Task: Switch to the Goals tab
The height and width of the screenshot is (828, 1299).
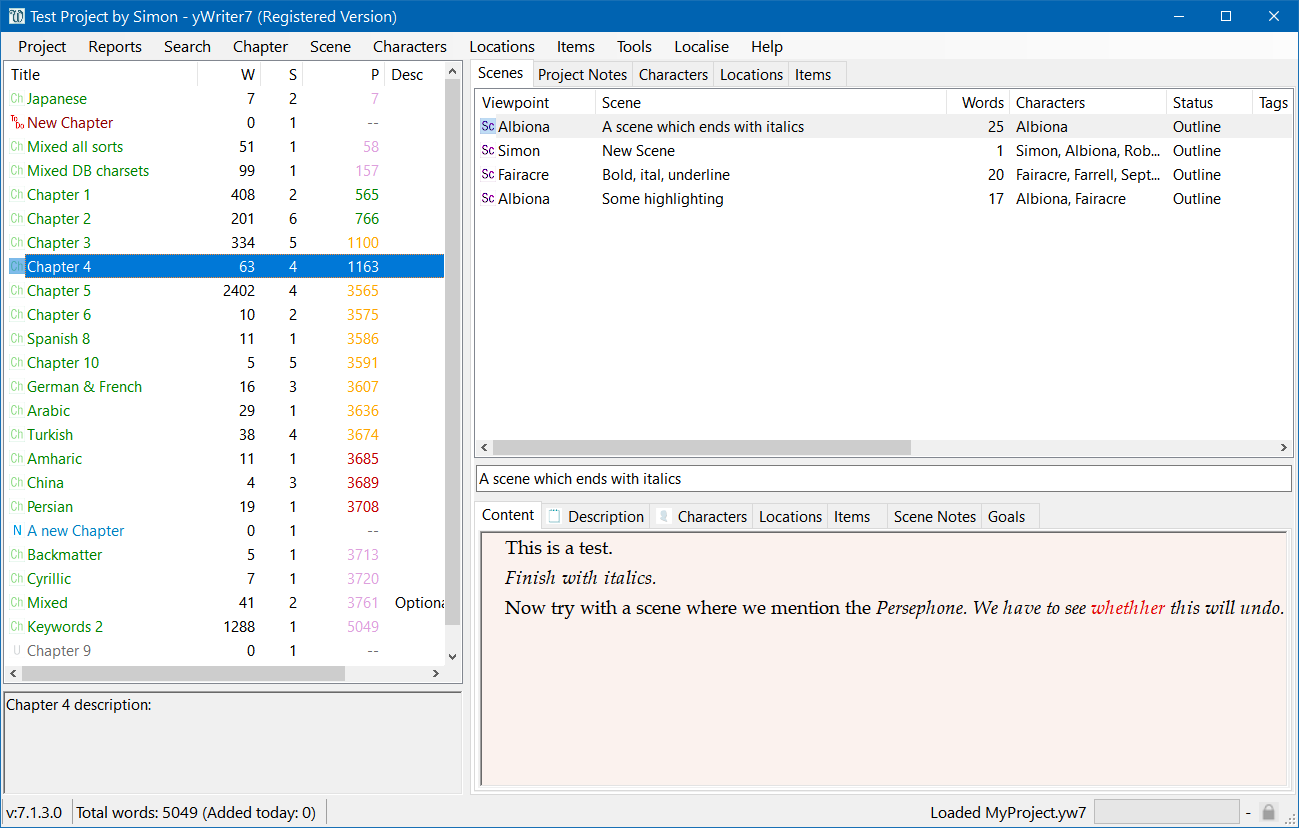Action: click(x=1006, y=517)
